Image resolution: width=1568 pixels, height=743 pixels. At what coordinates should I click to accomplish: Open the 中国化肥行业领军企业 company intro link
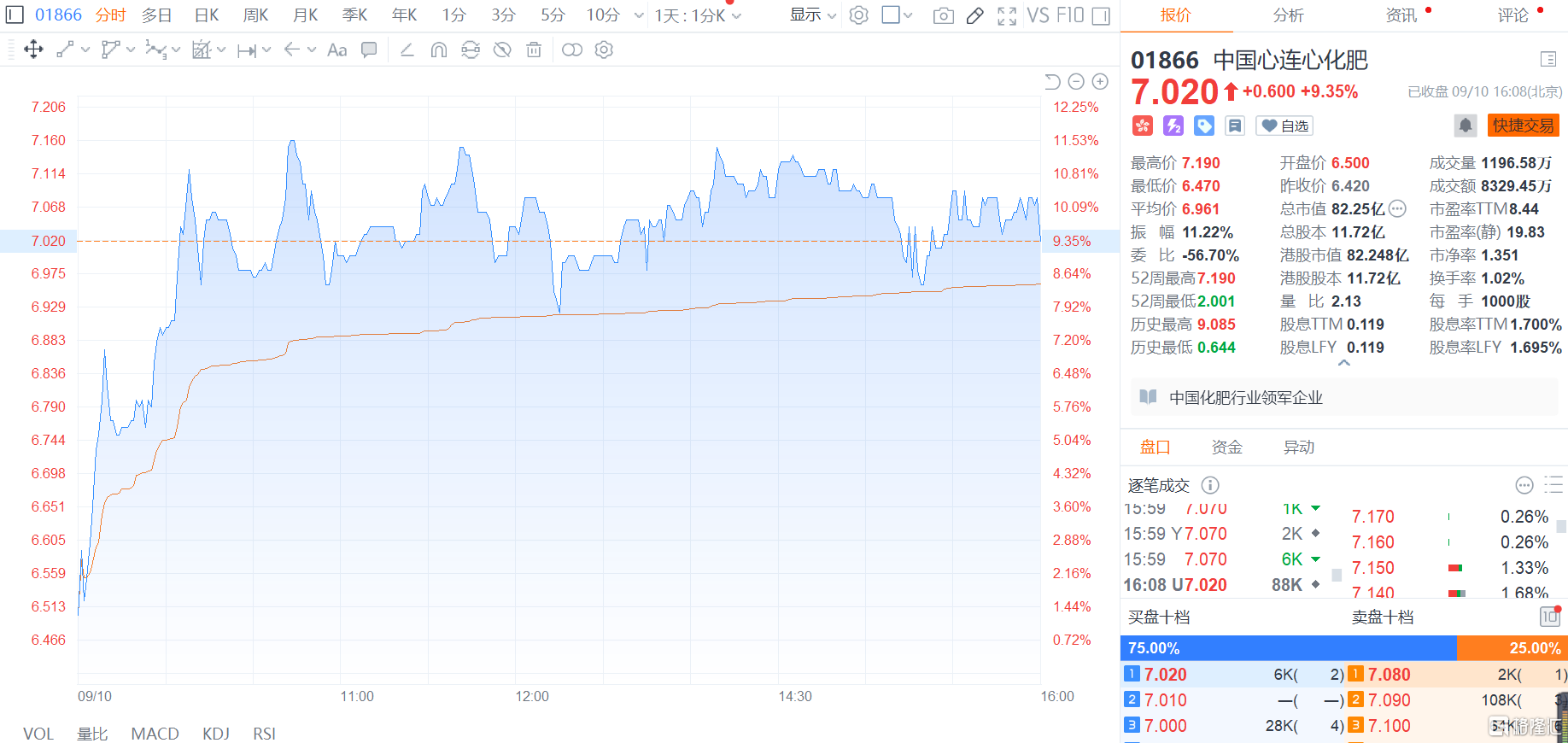pos(1245,397)
